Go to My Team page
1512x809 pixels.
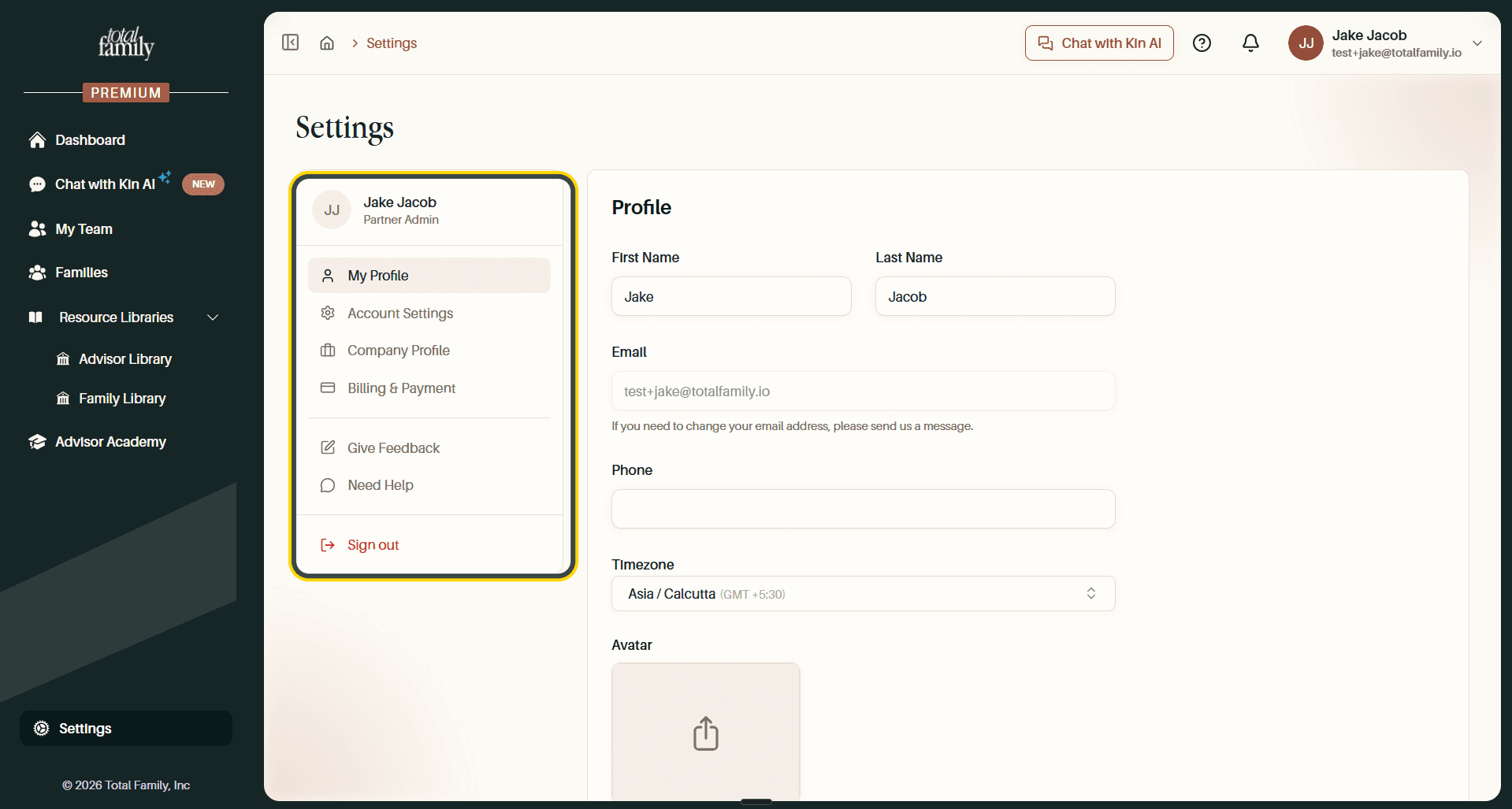pyautogui.click(x=84, y=229)
